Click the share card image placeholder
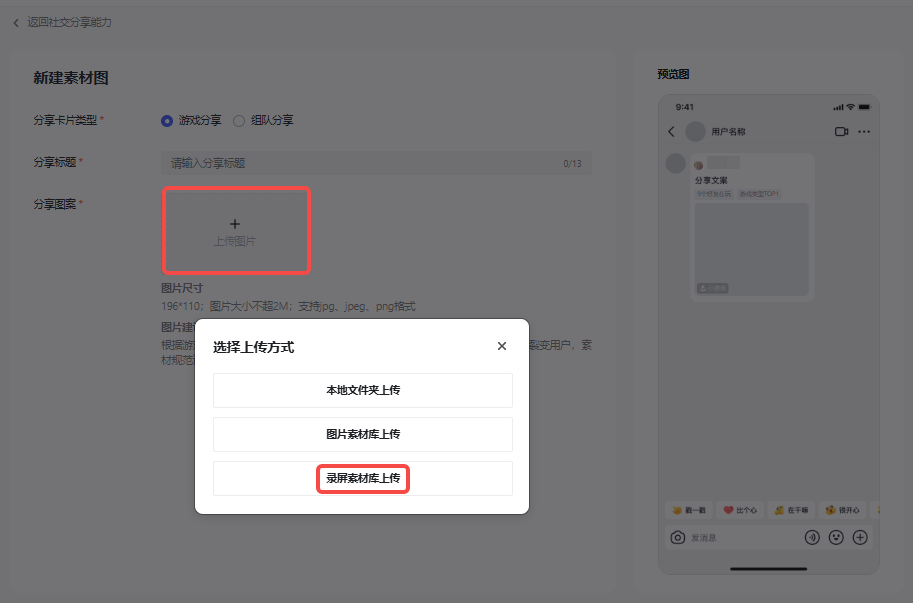Image resolution: width=913 pixels, height=603 pixels. (x=751, y=249)
